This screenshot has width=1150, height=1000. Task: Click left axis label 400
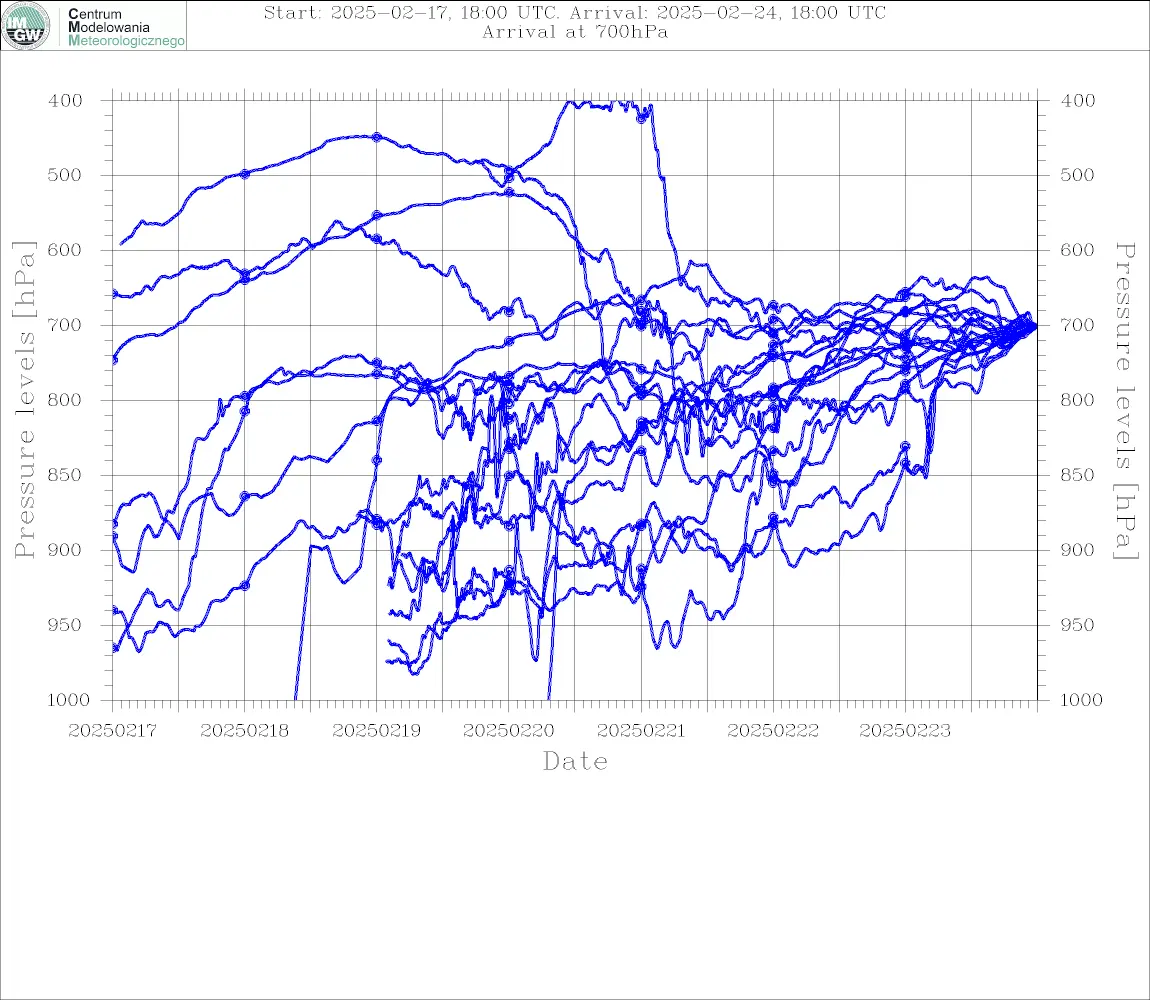[x=65, y=101]
